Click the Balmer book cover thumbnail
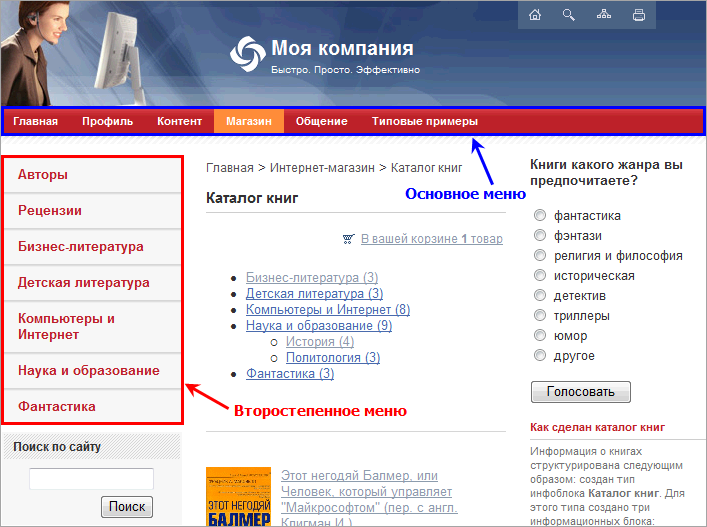Image resolution: width=707 pixels, height=527 pixels. (238, 497)
